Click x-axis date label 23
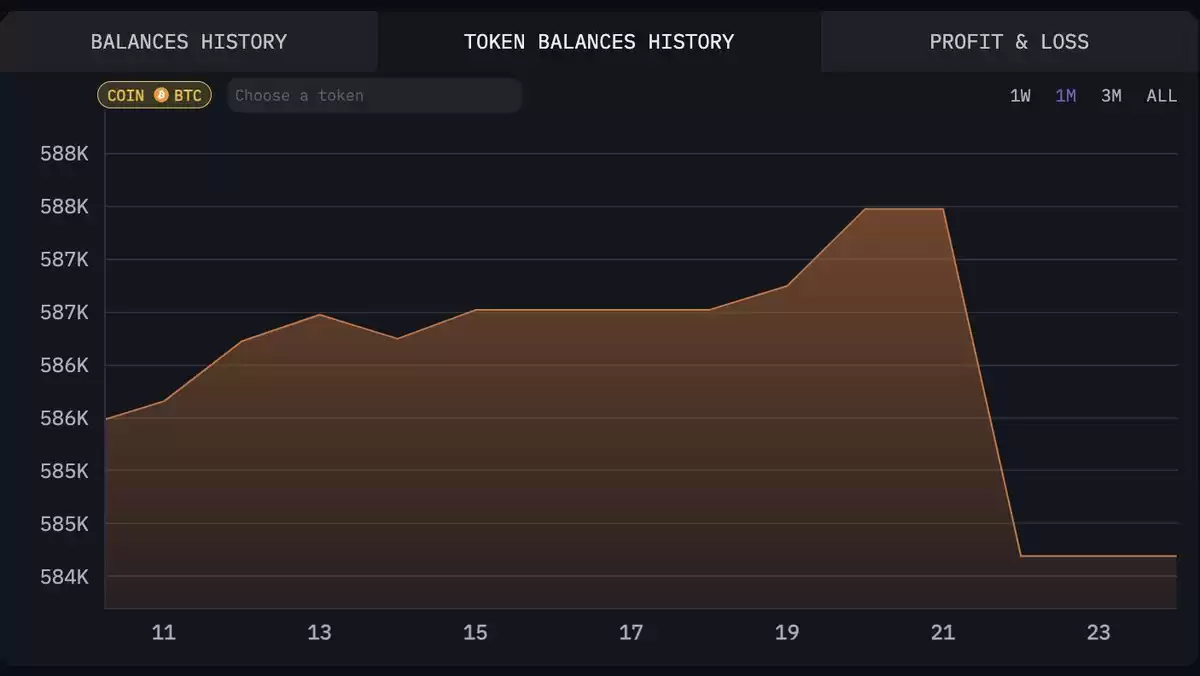This screenshot has height=676, width=1200. click(1099, 632)
